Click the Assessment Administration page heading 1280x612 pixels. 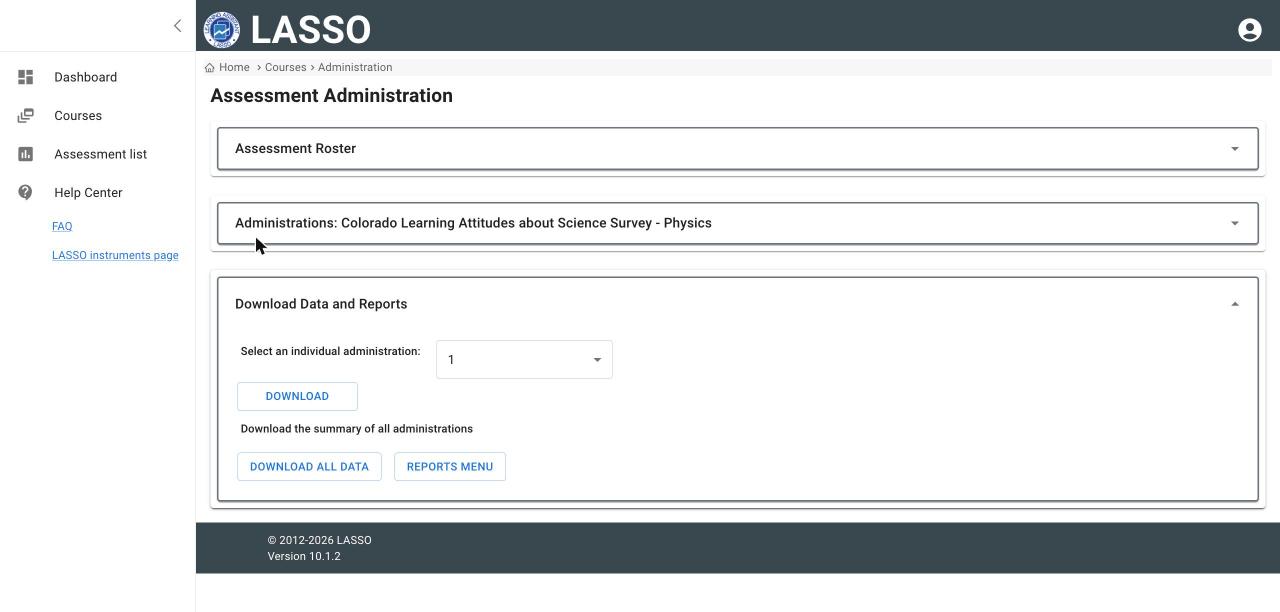pyautogui.click(x=331, y=96)
